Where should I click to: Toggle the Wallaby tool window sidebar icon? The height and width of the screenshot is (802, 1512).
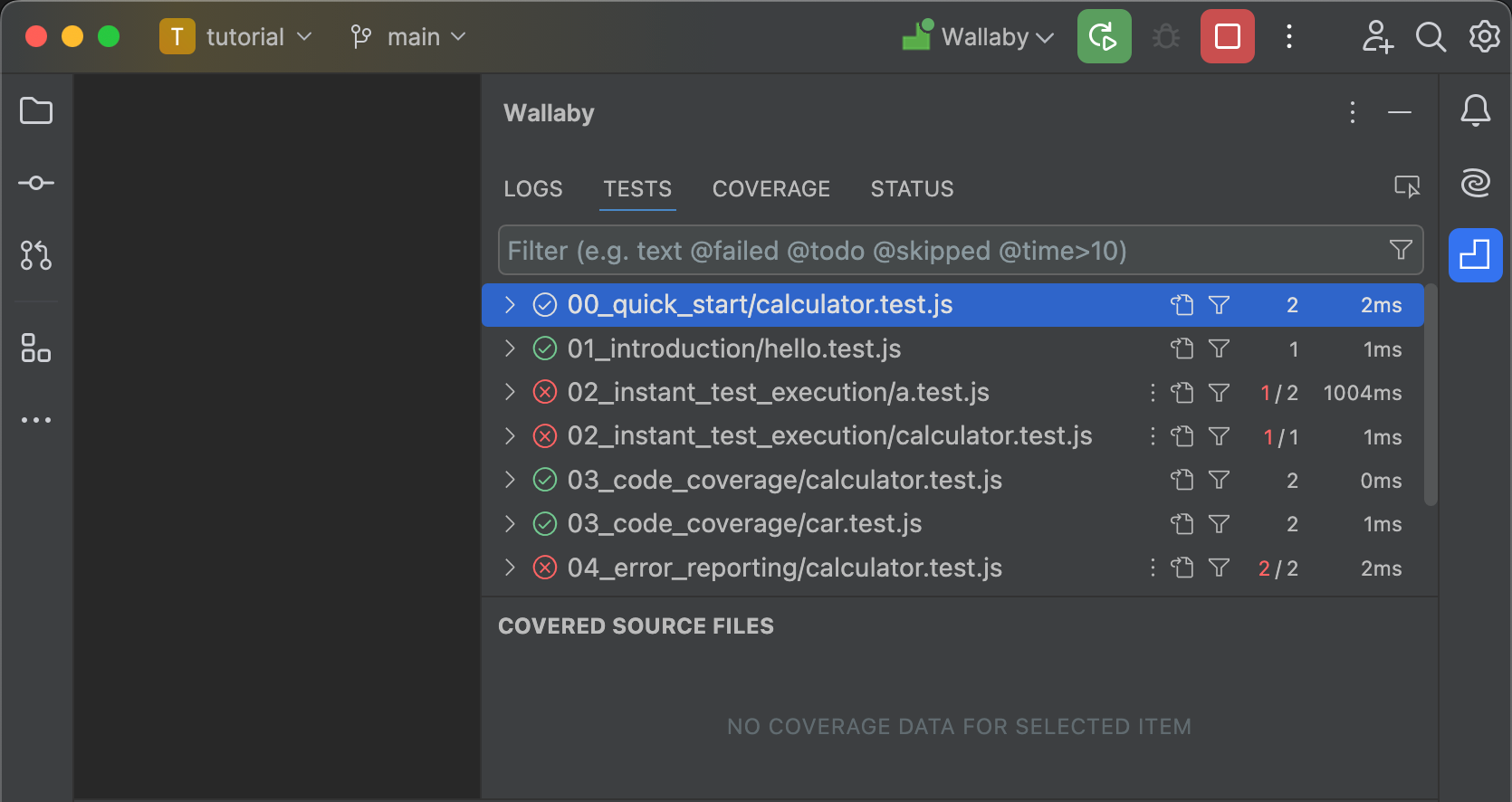pyautogui.click(x=1476, y=255)
